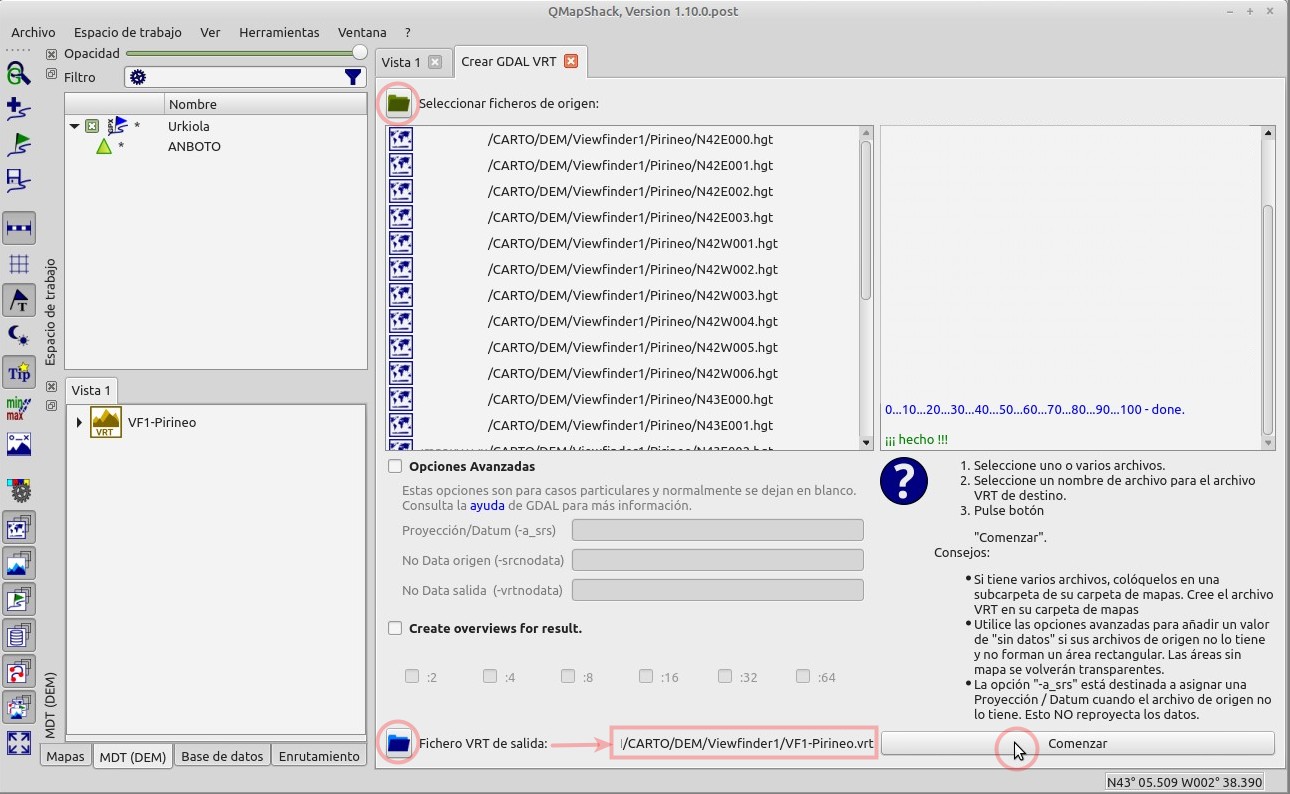The height and width of the screenshot is (794, 1290).
Task: Open the Archivo menu
Action: [33, 32]
